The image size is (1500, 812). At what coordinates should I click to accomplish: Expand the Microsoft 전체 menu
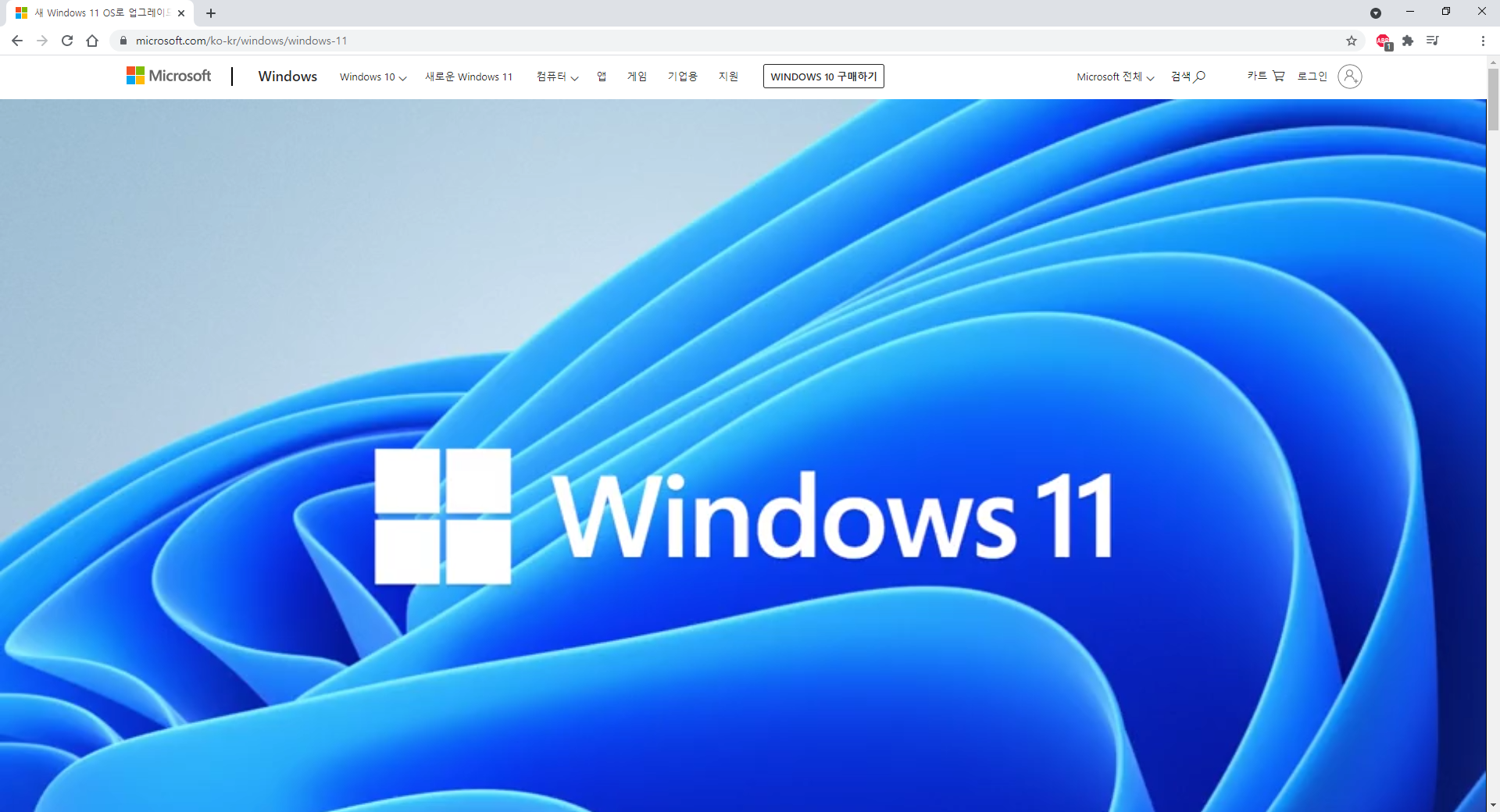[x=1115, y=77]
